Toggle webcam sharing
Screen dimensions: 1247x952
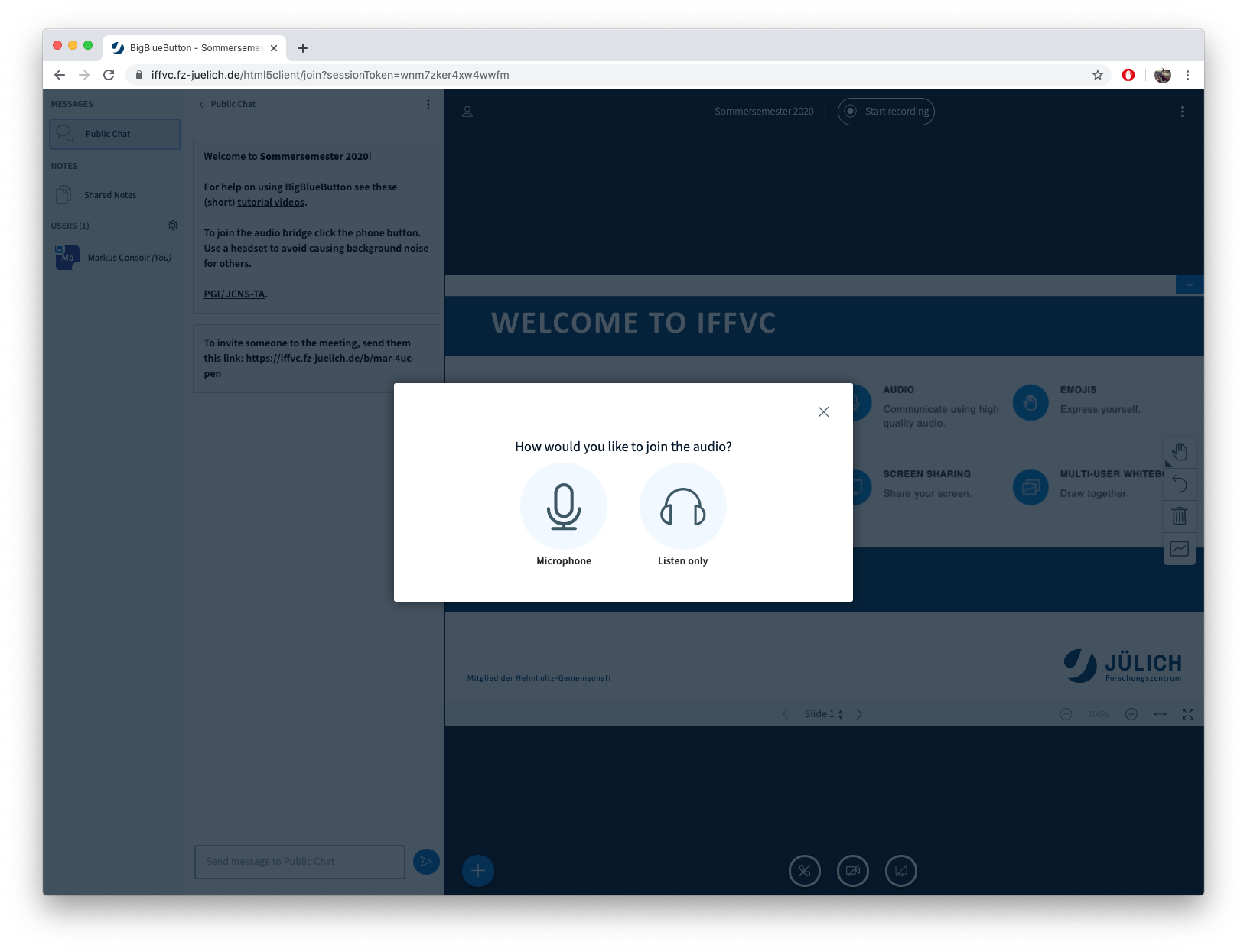point(853,871)
